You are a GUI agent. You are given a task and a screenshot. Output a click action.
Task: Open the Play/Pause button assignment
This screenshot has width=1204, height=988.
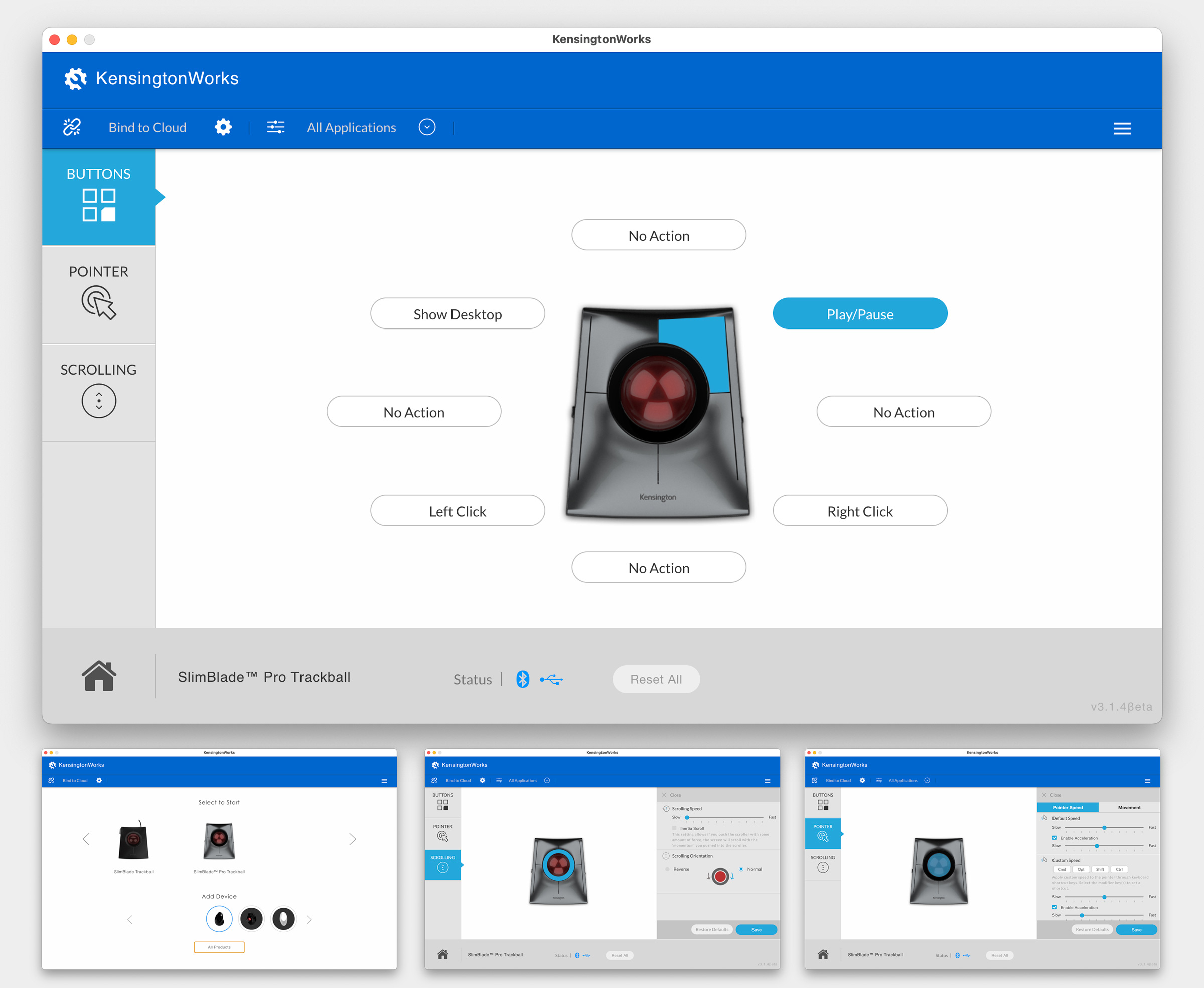click(x=860, y=313)
